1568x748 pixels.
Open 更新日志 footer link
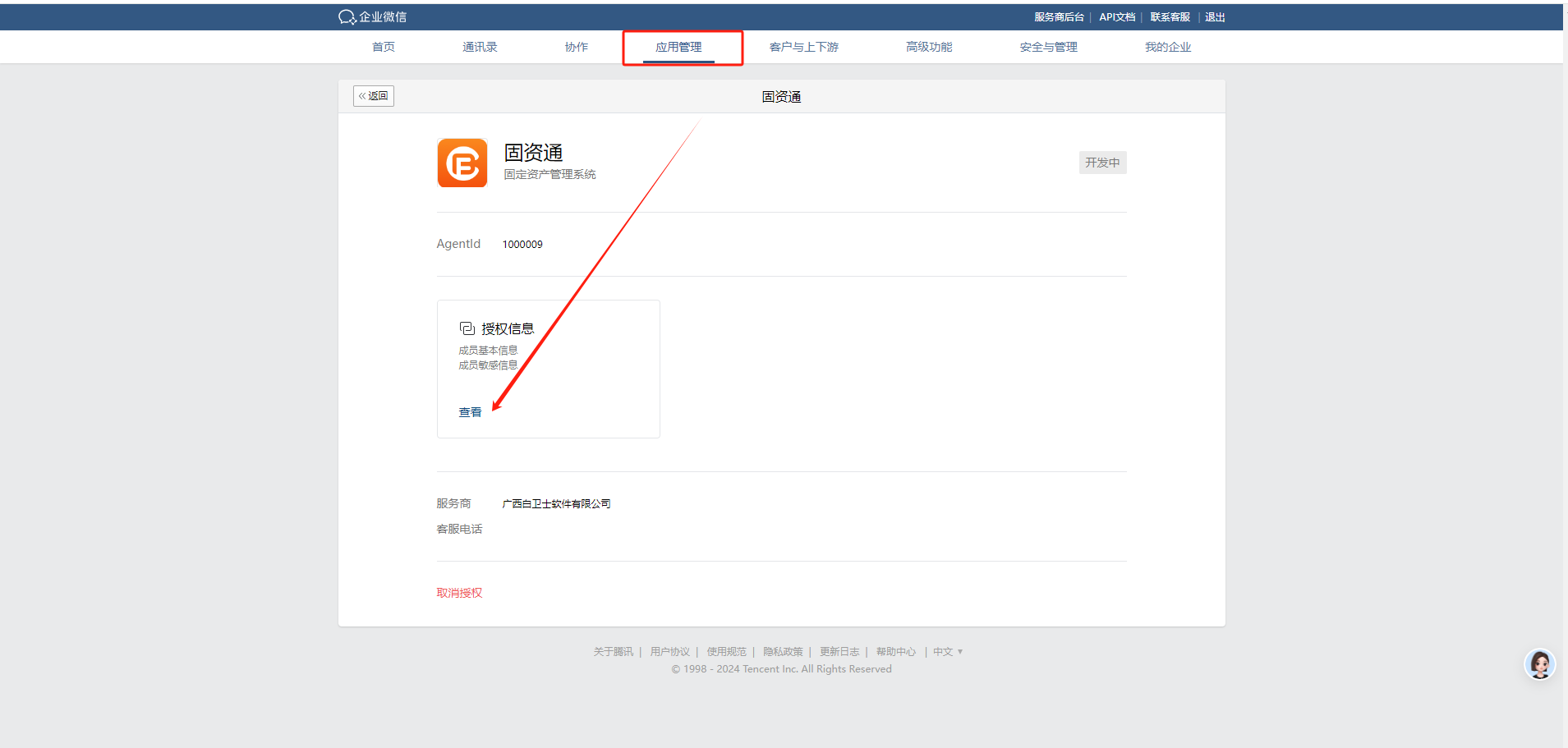[x=839, y=652]
